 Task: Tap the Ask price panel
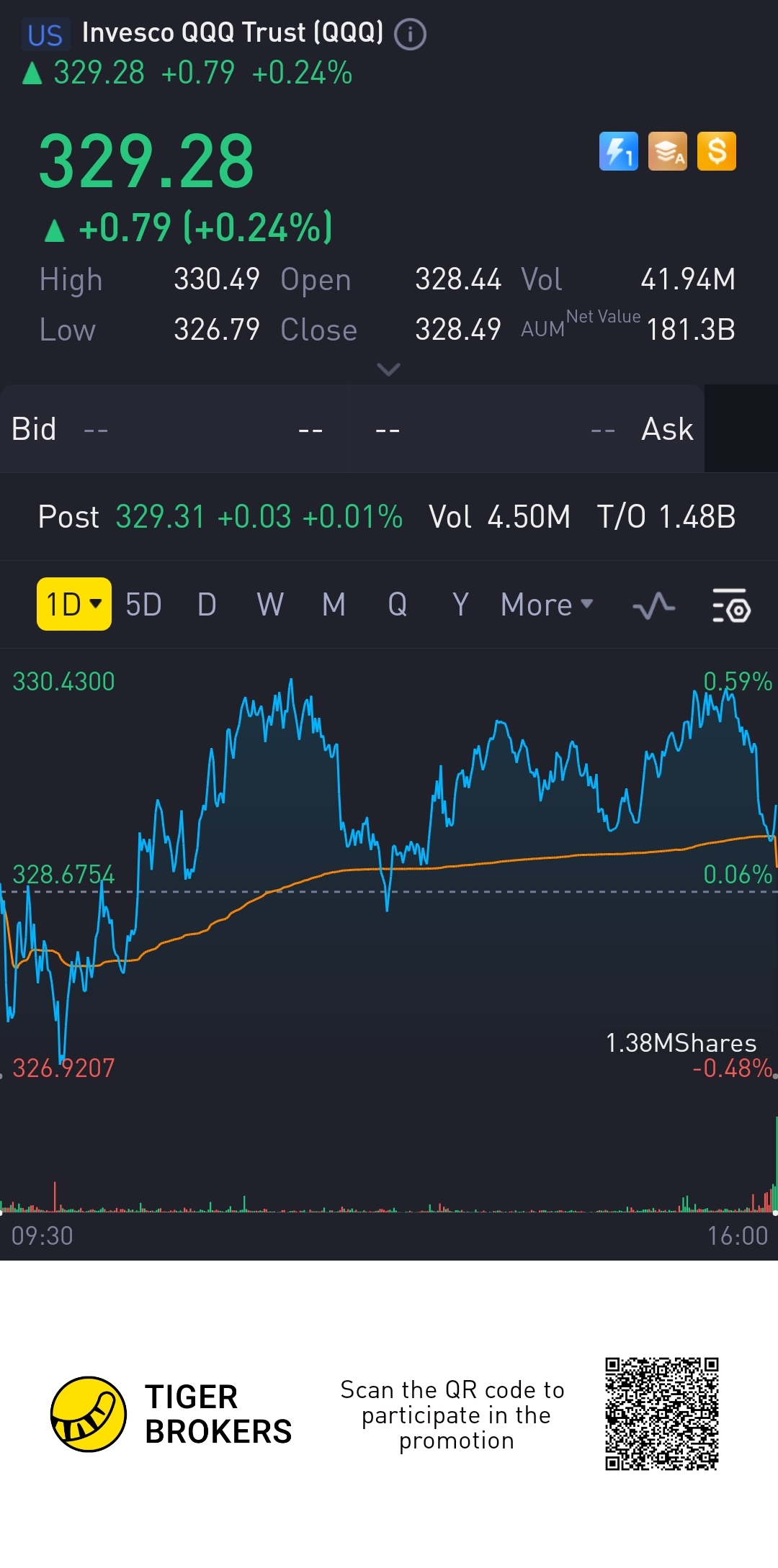[x=526, y=429]
